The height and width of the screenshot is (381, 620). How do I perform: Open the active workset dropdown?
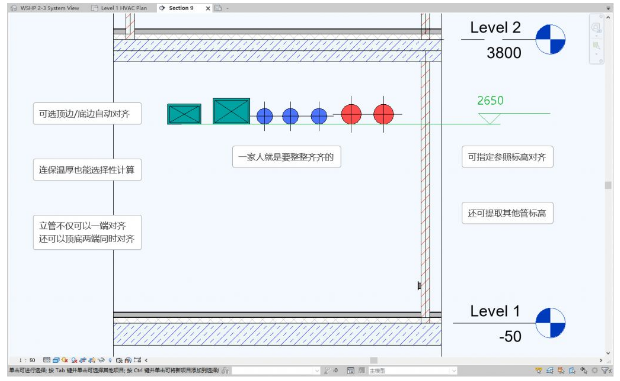pos(276,370)
